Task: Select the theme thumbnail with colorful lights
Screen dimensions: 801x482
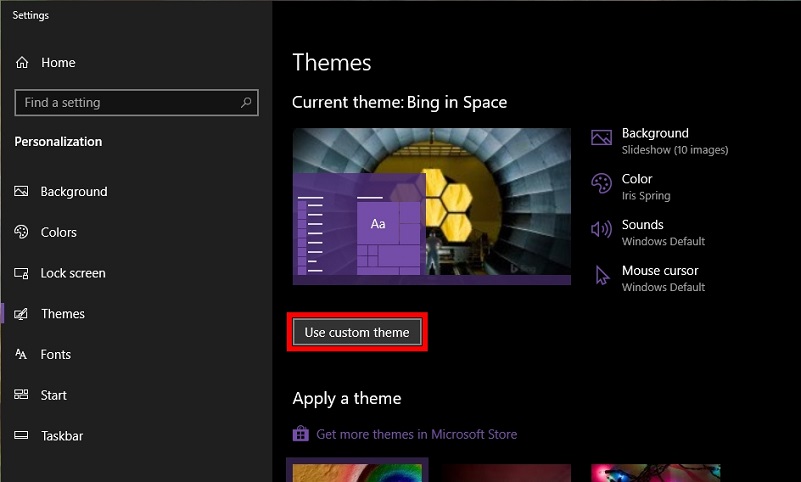Action: [655, 472]
